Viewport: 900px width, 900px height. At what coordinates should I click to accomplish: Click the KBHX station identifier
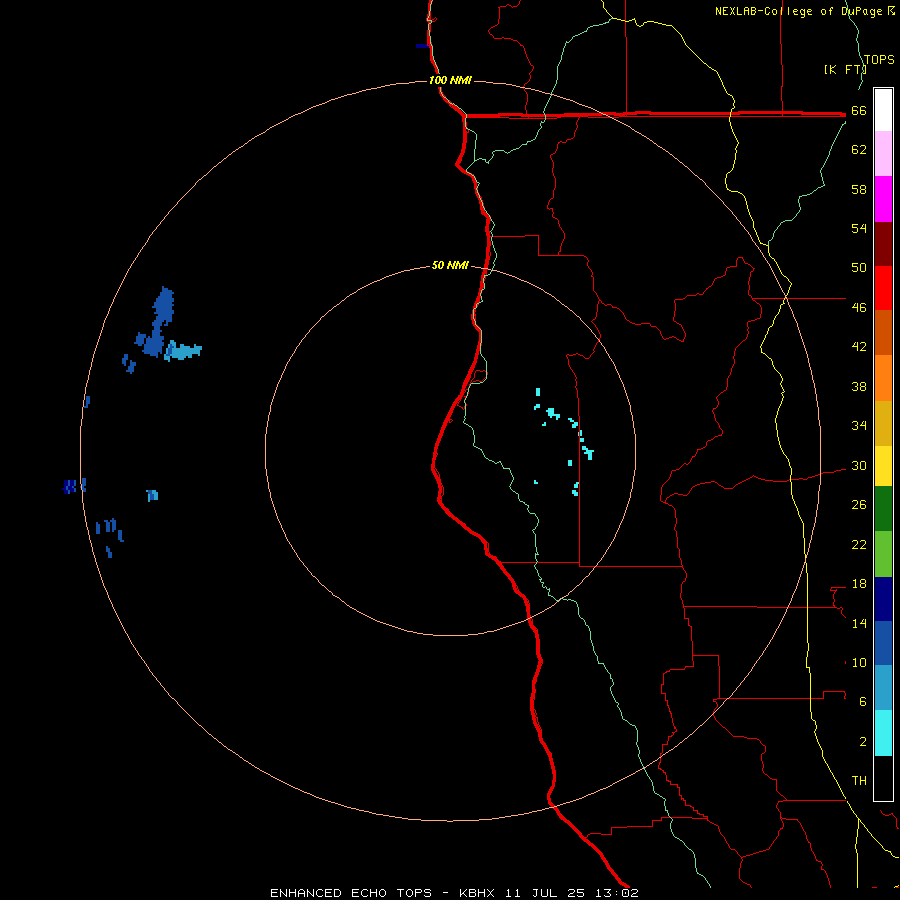[479, 893]
